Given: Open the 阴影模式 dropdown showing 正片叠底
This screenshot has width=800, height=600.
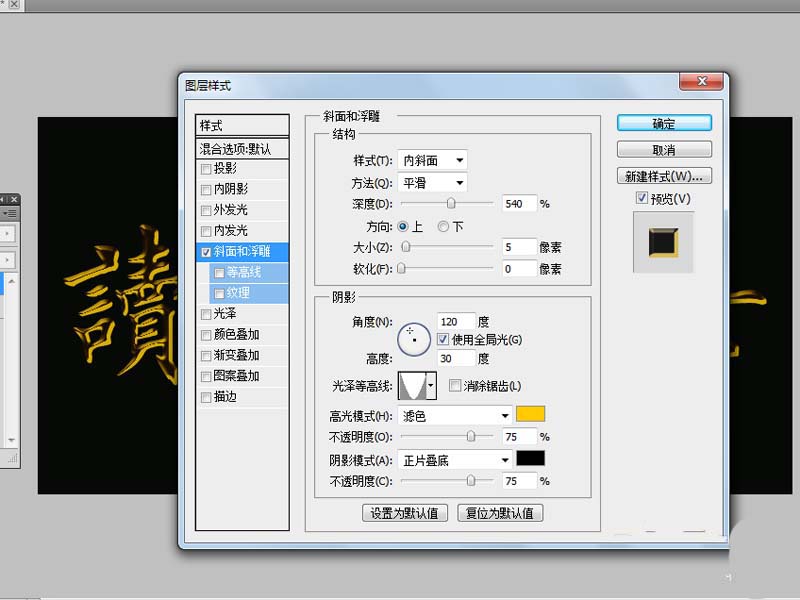Looking at the screenshot, I should pos(455,460).
